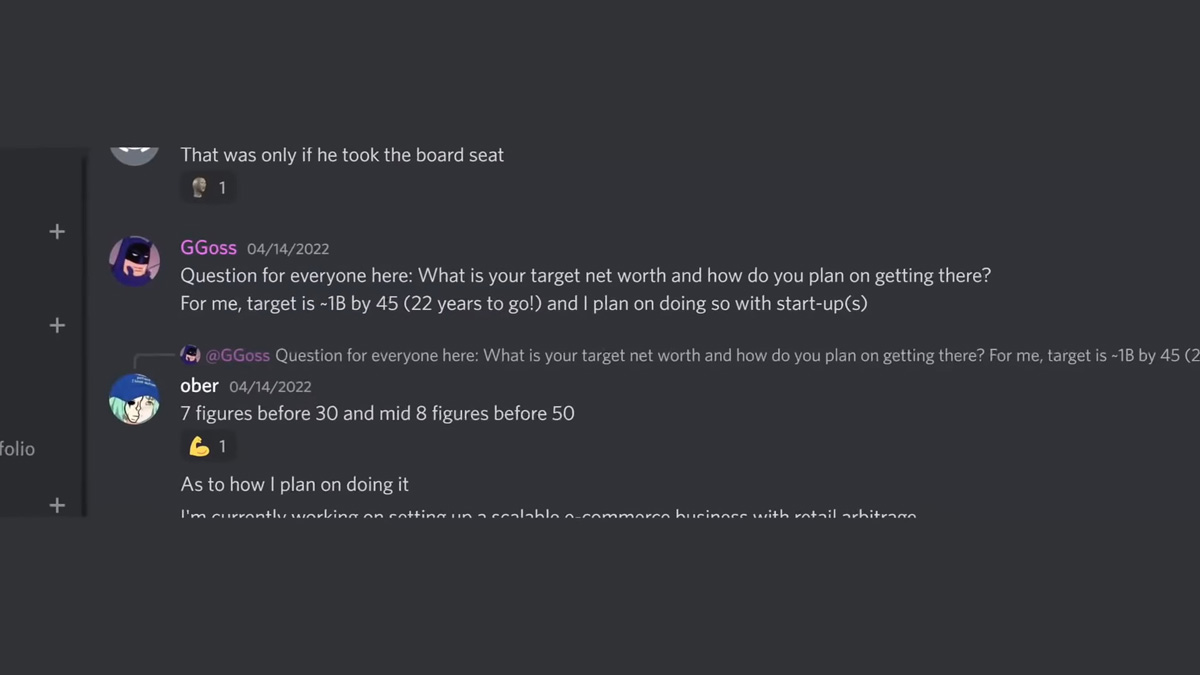The image size is (1200, 675).
Task: Jump to the quoted reply preview text
Action: (737, 355)
